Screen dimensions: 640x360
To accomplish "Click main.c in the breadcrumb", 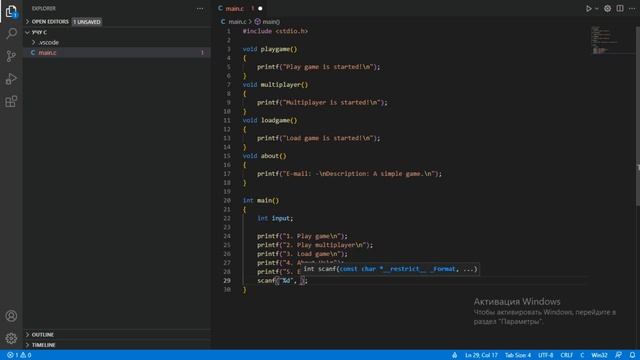I will pyautogui.click(x=237, y=22).
